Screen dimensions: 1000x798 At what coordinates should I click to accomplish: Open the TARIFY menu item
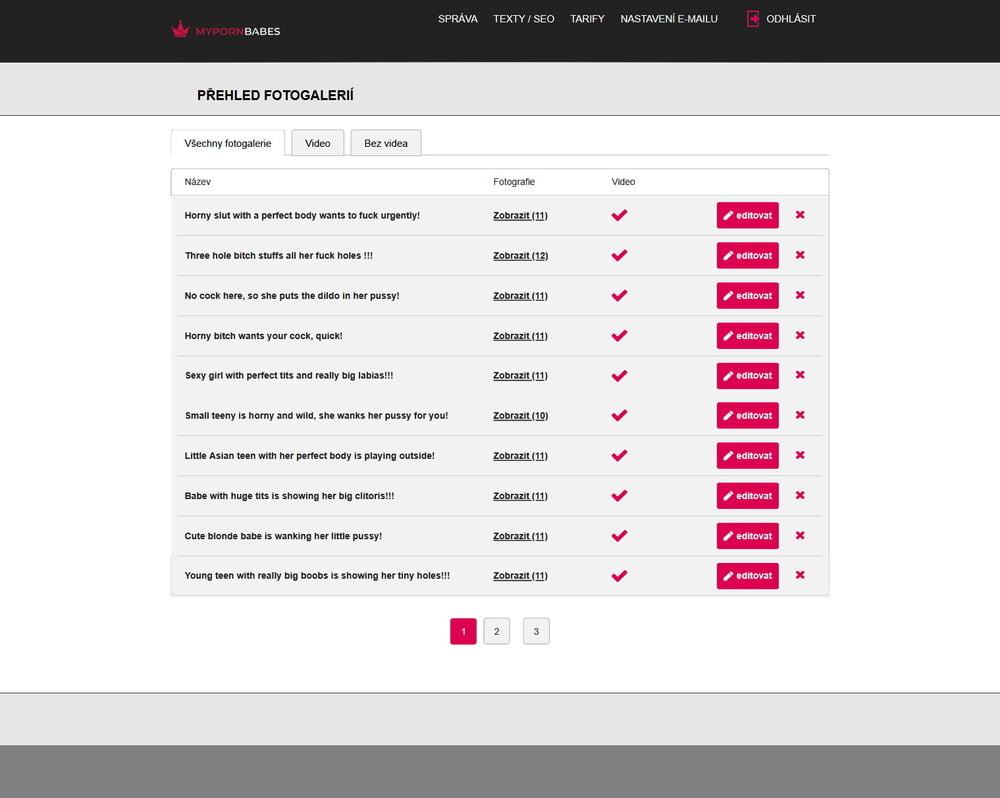pyautogui.click(x=587, y=18)
